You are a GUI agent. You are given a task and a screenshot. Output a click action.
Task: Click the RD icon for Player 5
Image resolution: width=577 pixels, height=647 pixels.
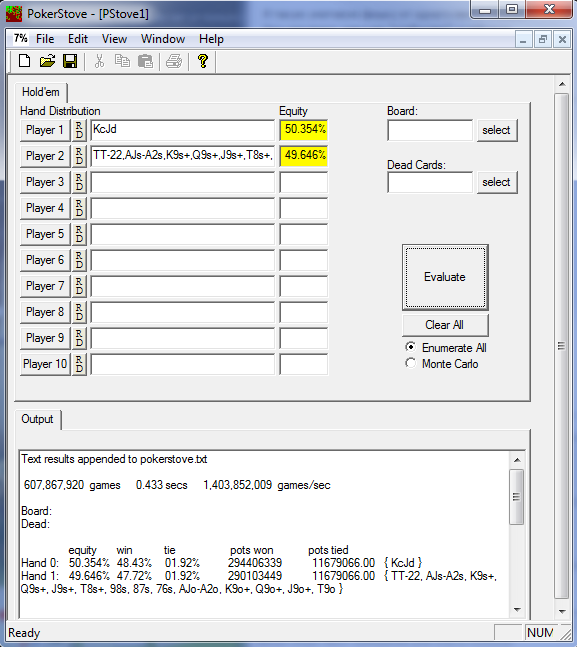pyautogui.click(x=79, y=234)
